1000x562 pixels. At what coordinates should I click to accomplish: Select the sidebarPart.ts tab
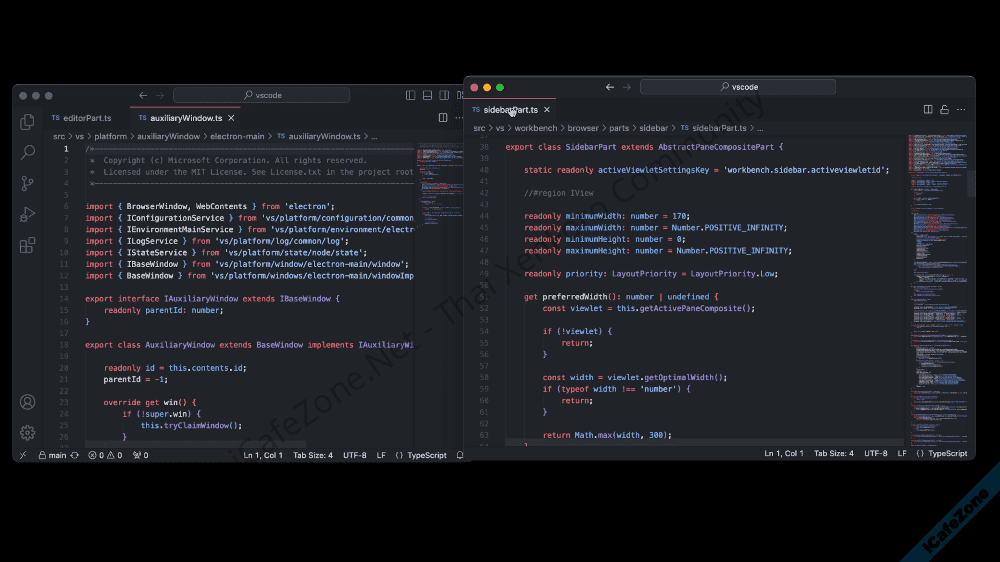coord(510,110)
